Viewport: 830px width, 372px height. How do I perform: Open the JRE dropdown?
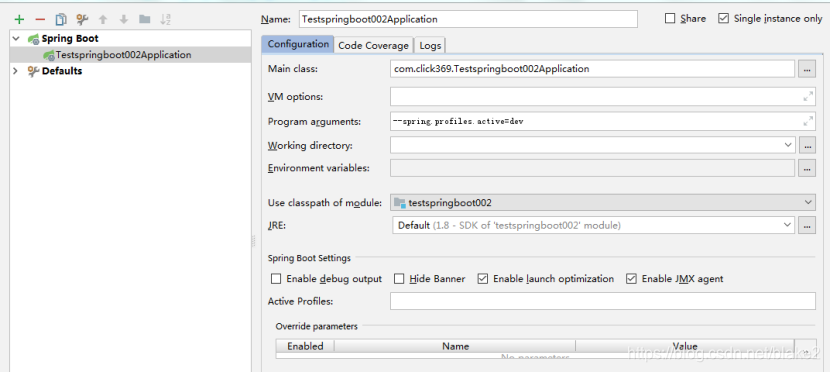click(593, 225)
